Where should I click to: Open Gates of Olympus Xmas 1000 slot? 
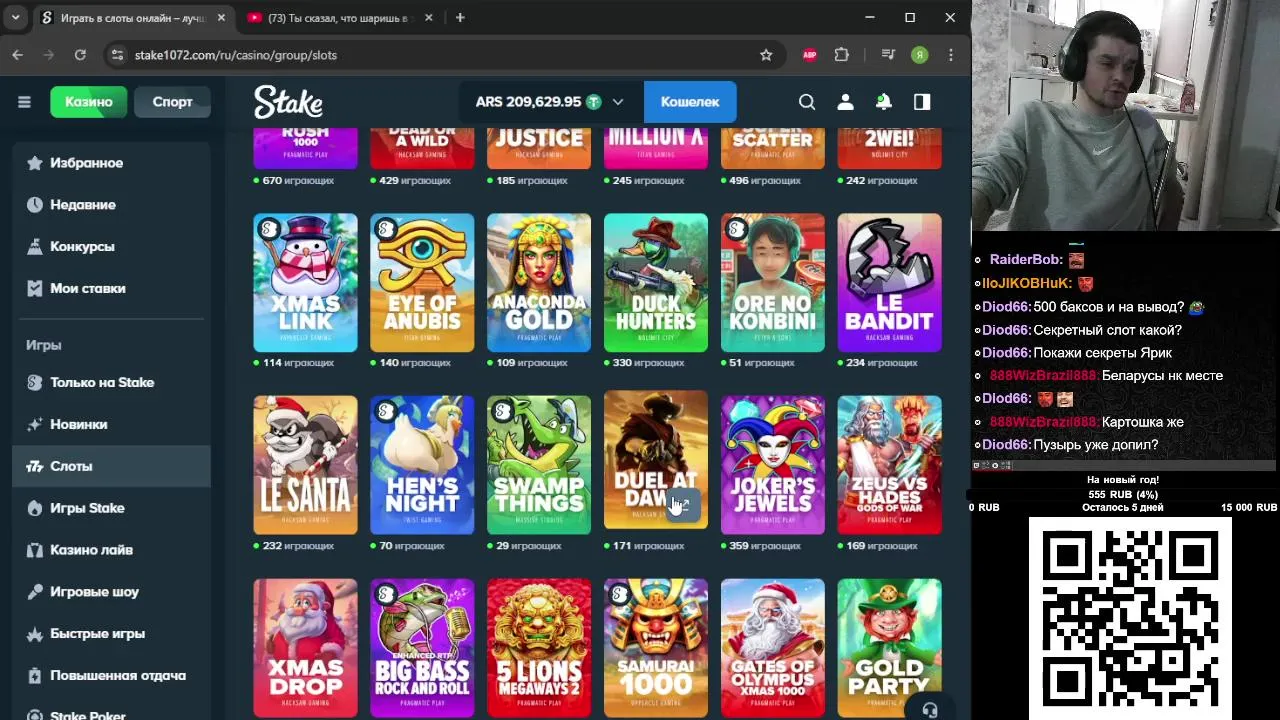773,648
